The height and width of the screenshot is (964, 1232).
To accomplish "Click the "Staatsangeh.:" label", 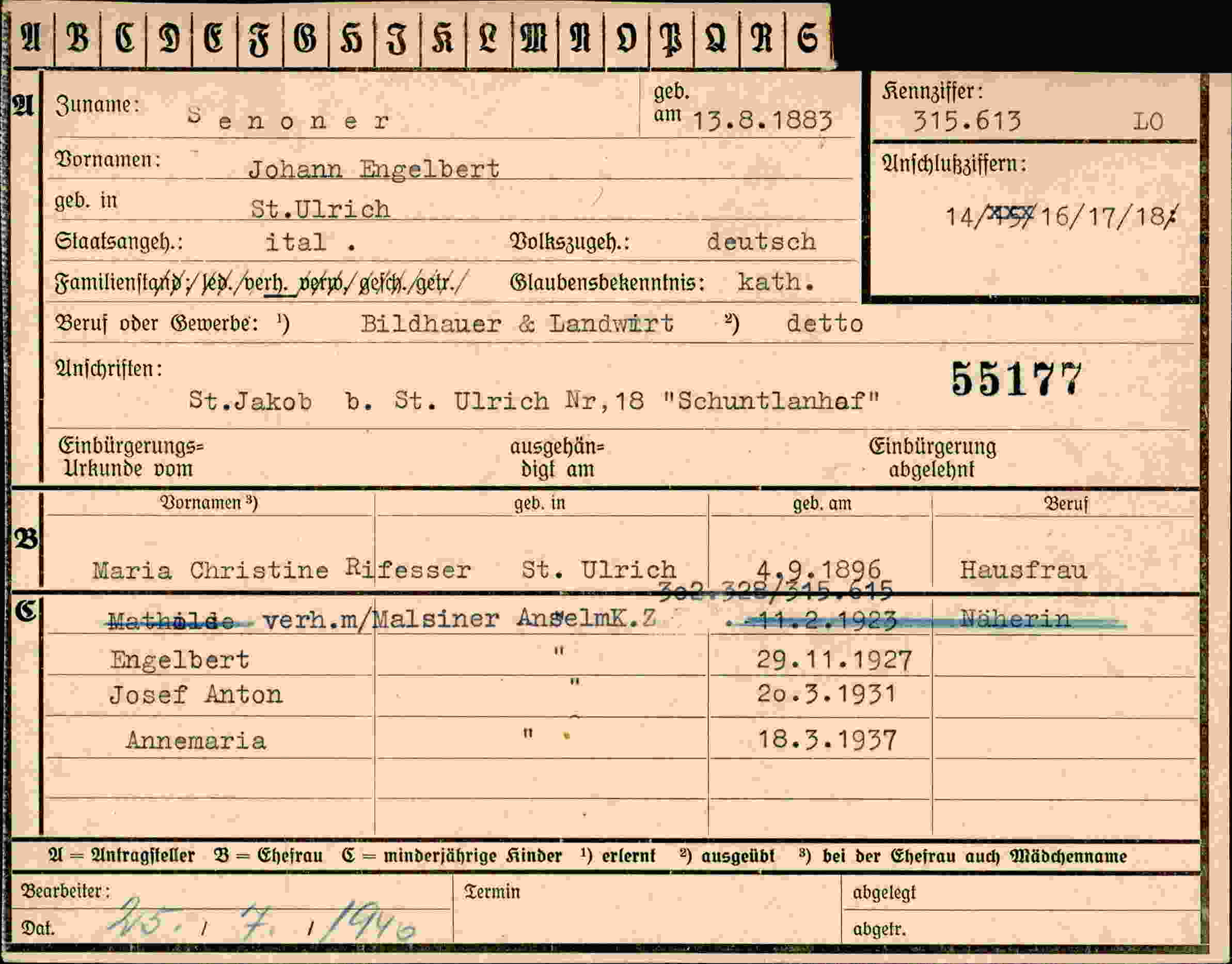I will point(118,242).
